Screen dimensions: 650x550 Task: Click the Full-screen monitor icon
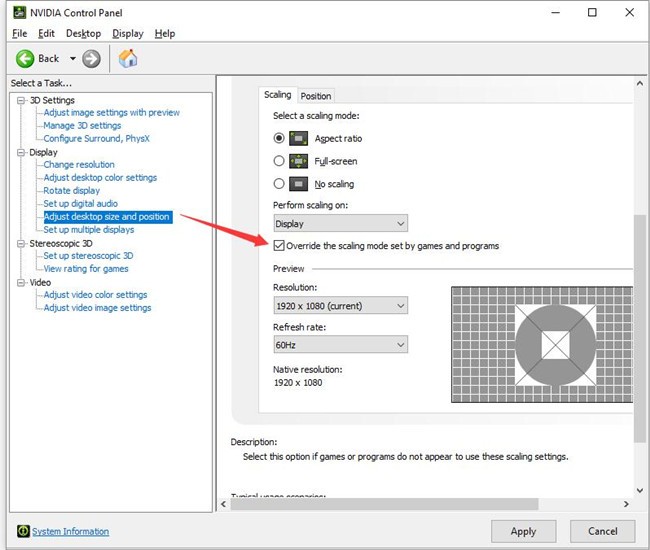pyautogui.click(x=299, y=161)
